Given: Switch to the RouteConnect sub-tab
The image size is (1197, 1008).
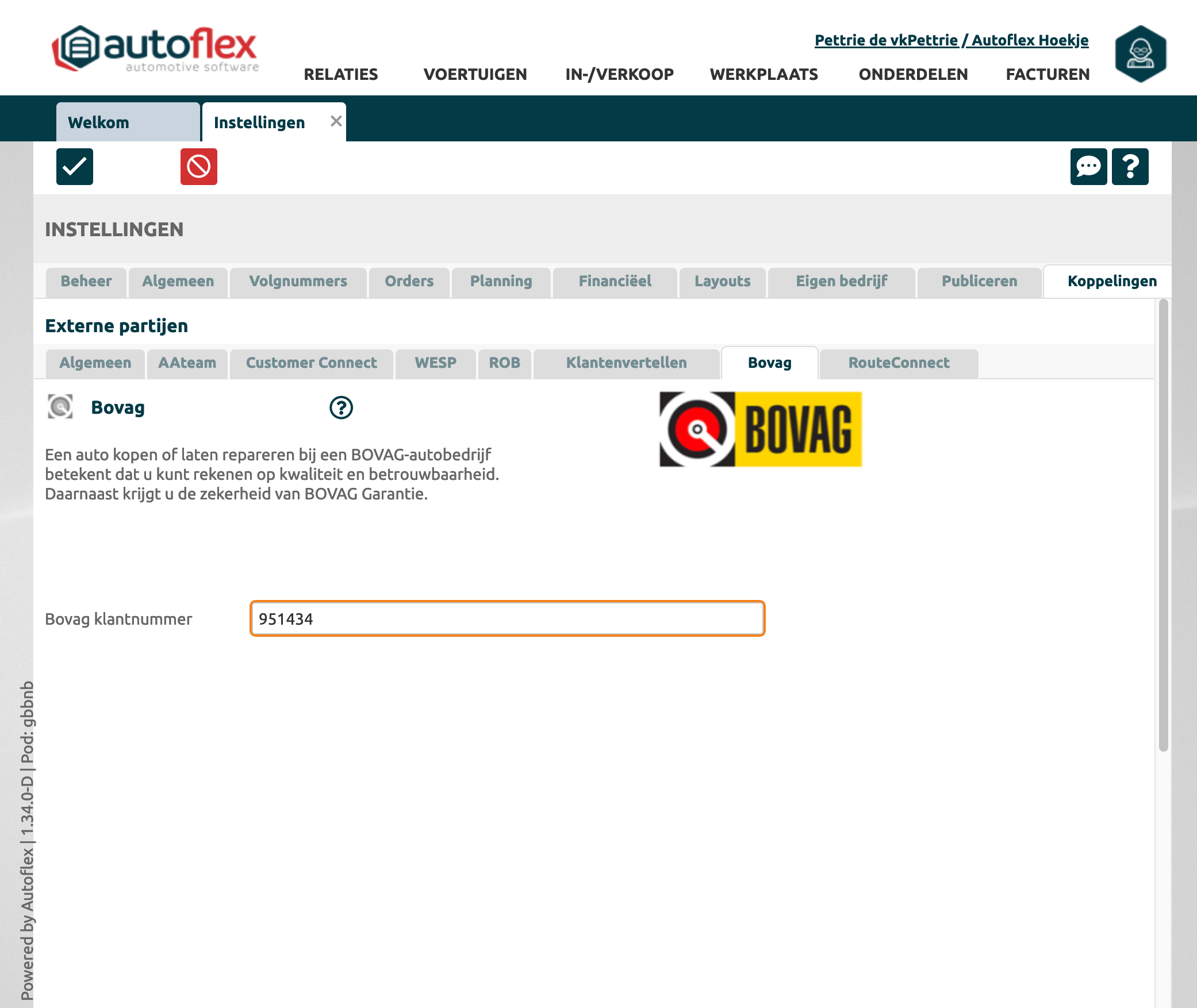Looking at the screenshot, I should point(899,363).
